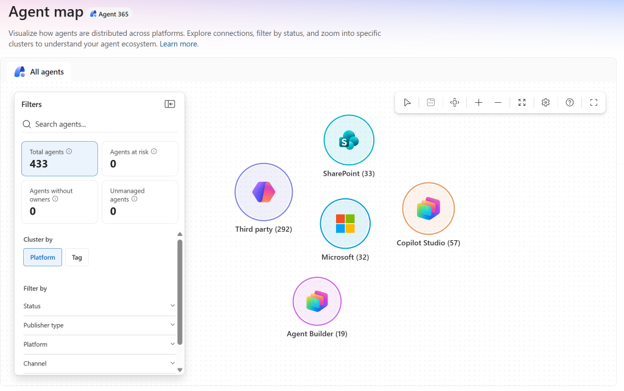Viewport: 624px width, 391px height.
Task: Click the search magnifier icon
Action: click(27, 124)
